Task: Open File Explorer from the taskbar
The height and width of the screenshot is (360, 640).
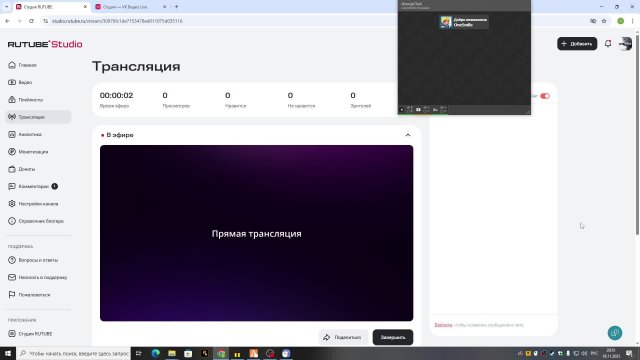Action: point(172,353)
